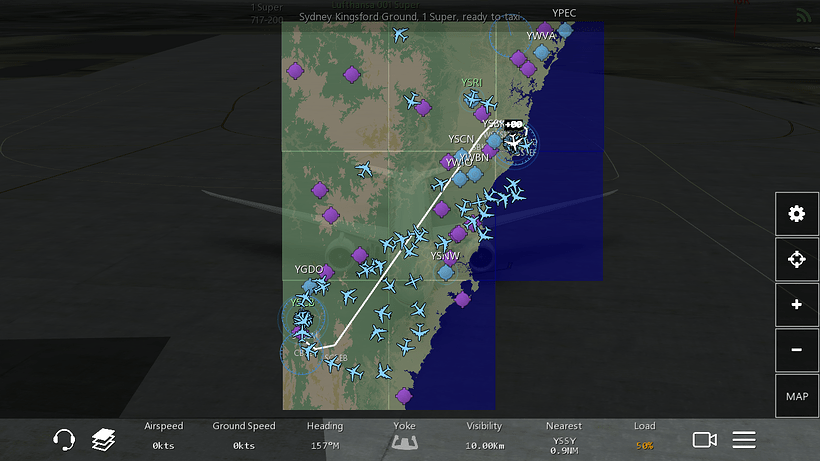820x461 pixels.
Task: Click the Load 50% readout
Action: click(x=644, y=436)
